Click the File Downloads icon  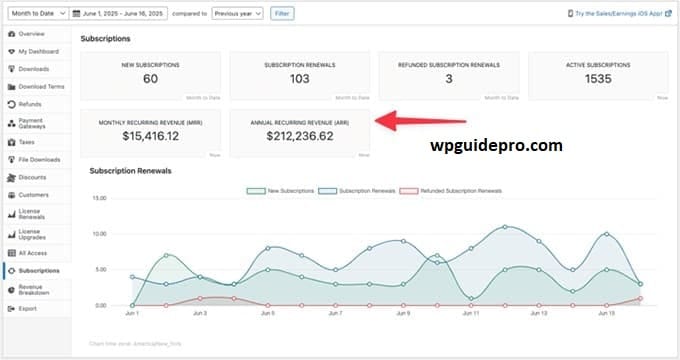click(12, 160)
